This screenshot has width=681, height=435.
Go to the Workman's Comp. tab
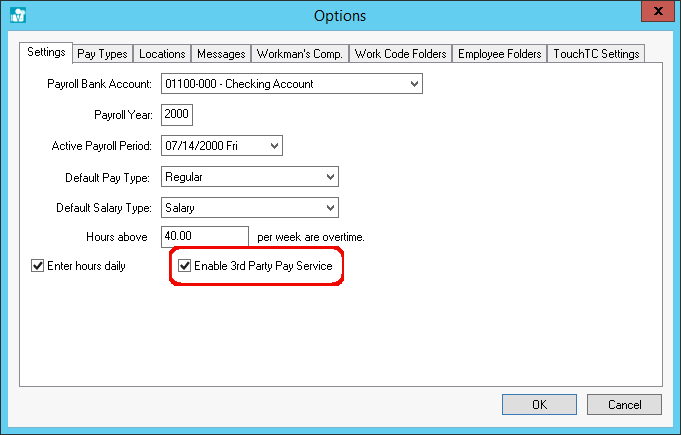300,53
